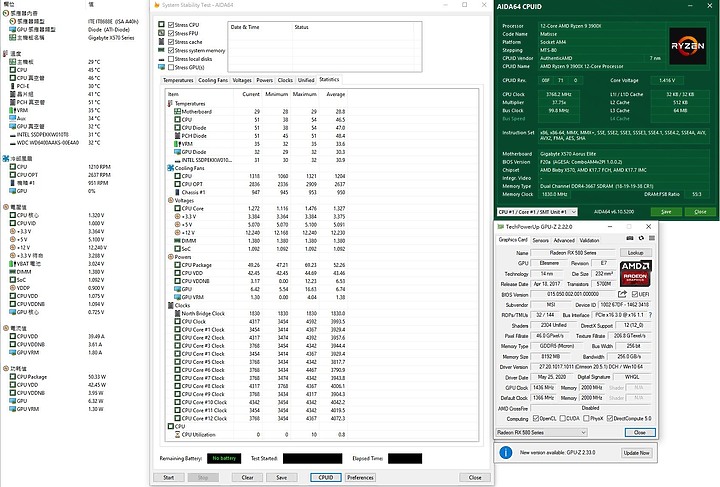The width and height of the screenshot is (720, 487).
Task: Click the hourglass icon beside CPU Utilization
Action: 177,435
